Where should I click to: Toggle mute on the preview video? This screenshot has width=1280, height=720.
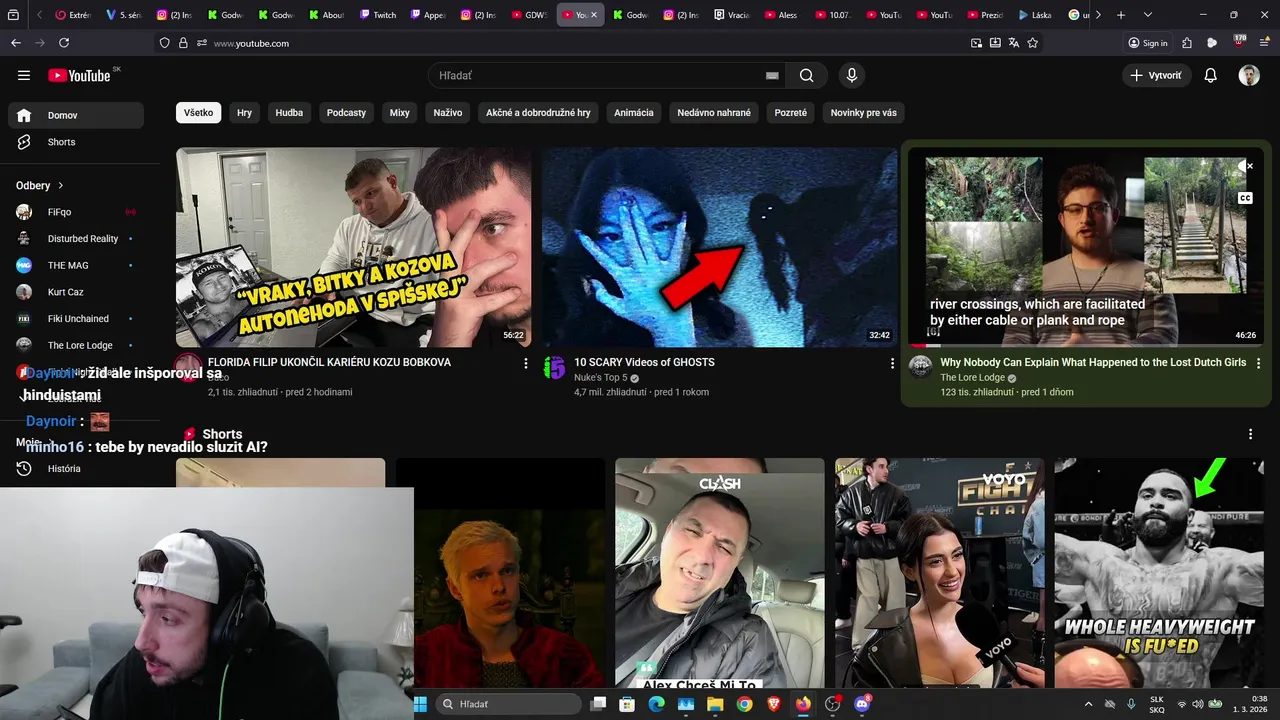1245,167
